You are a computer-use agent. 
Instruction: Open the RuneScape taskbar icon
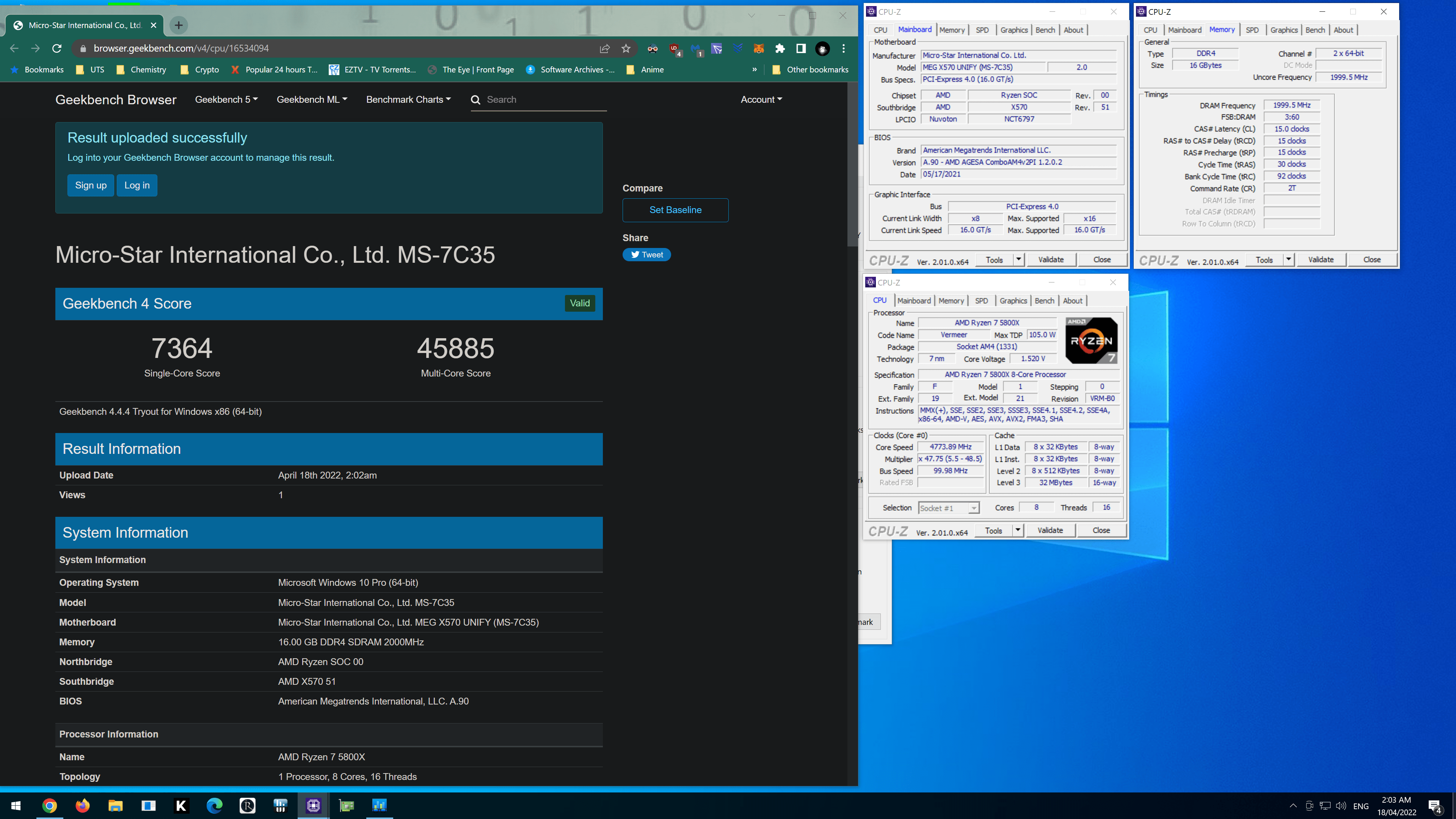(x=247, y=805)
